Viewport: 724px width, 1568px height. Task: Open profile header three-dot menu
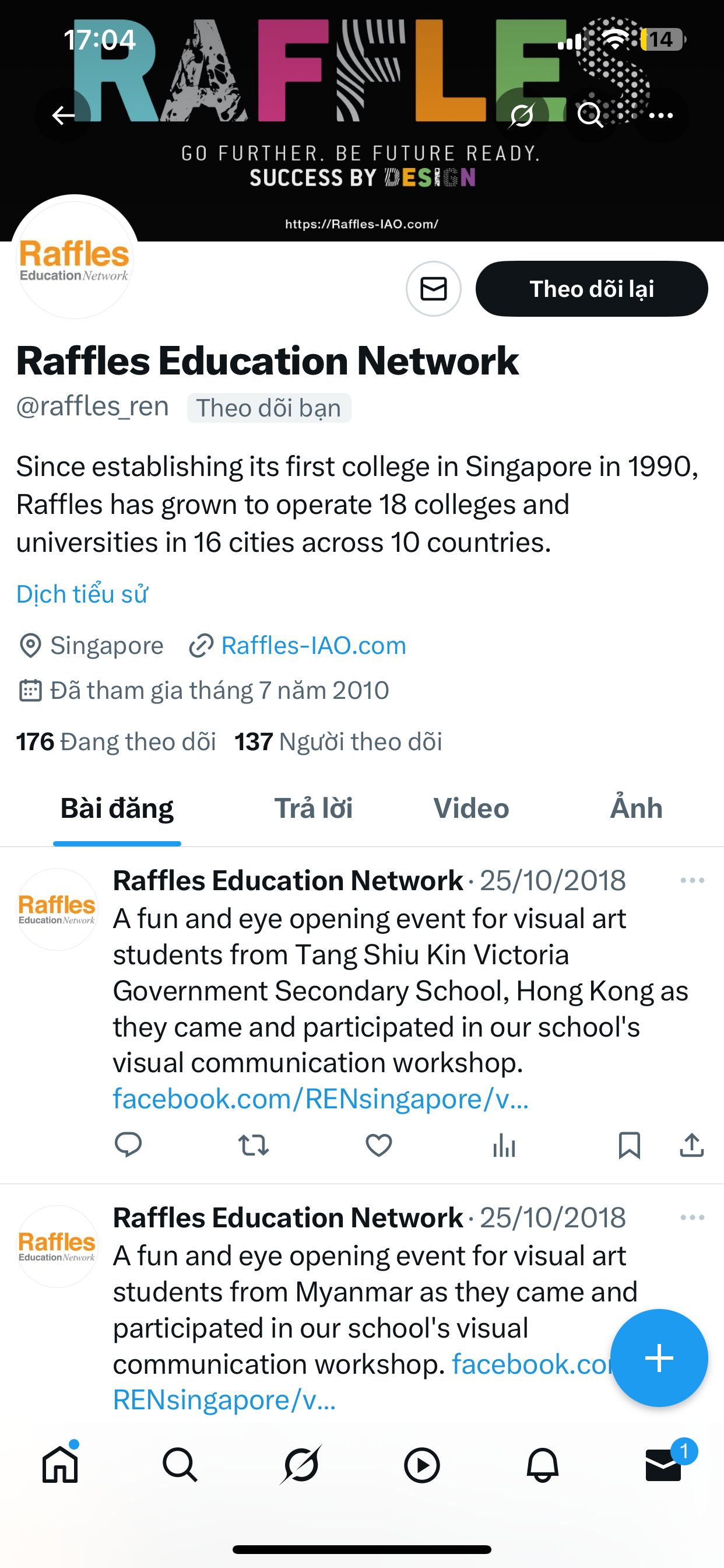[660, 114]
